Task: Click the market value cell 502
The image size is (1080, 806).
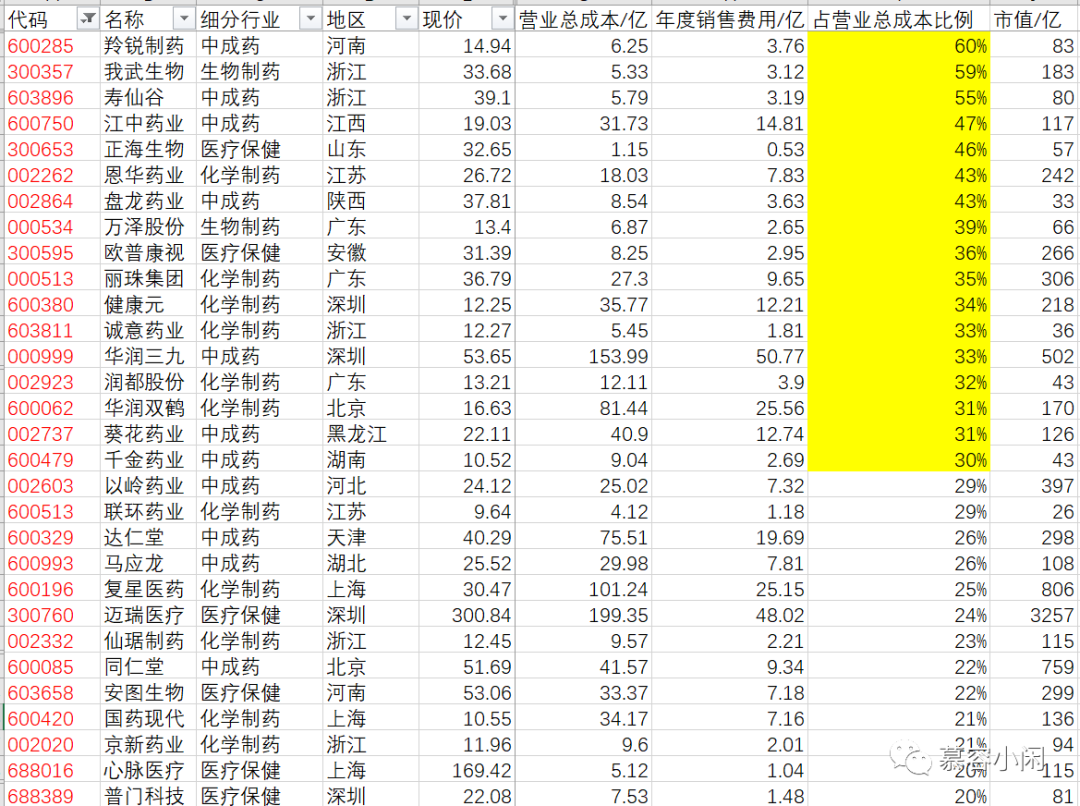Action: click(1035, 356)
